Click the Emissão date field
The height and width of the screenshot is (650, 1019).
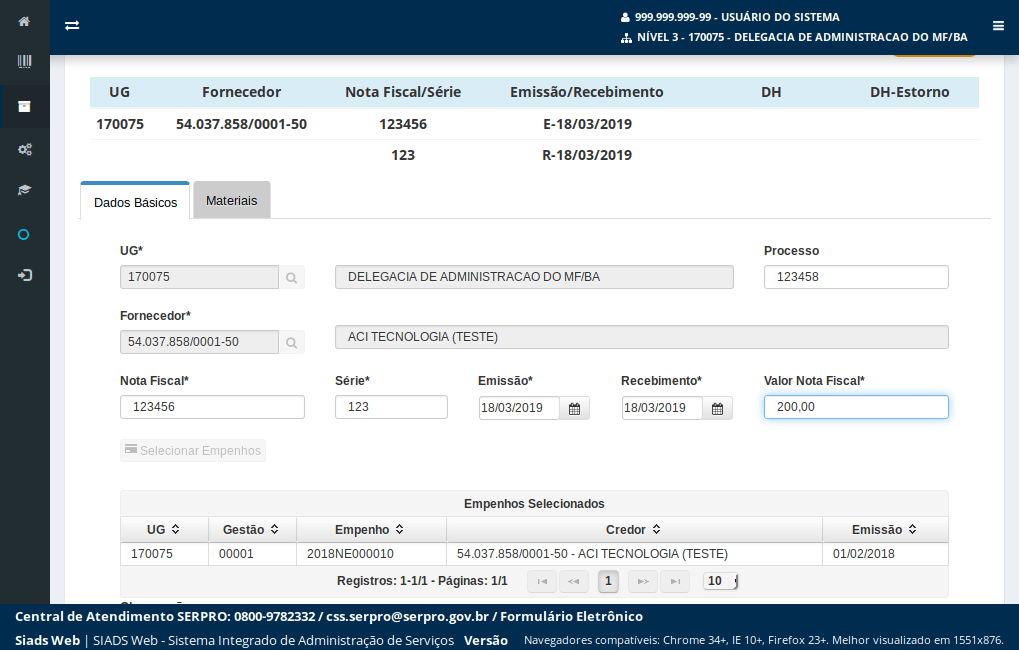click(x=519, y=408)
